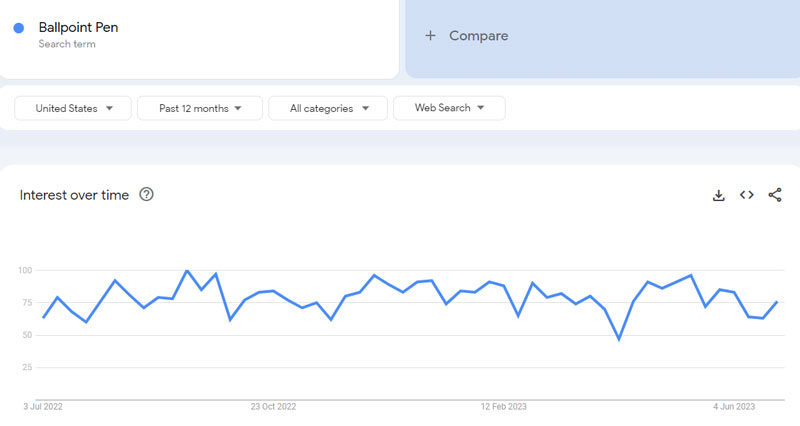
Task: Open help for Interest over time
Action: point(147,195)
